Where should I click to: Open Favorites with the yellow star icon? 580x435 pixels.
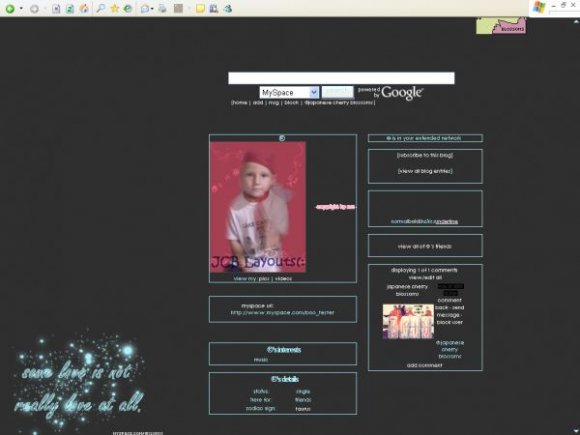coord(115,8)
